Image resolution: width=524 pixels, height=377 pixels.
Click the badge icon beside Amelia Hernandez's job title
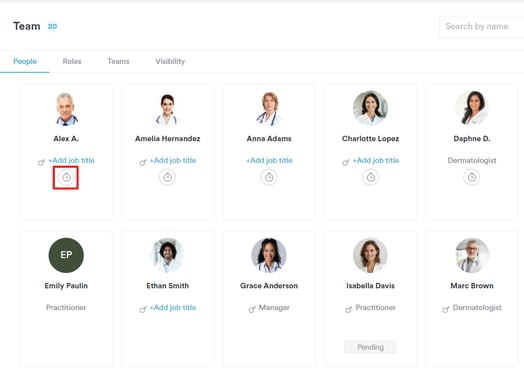143,162
